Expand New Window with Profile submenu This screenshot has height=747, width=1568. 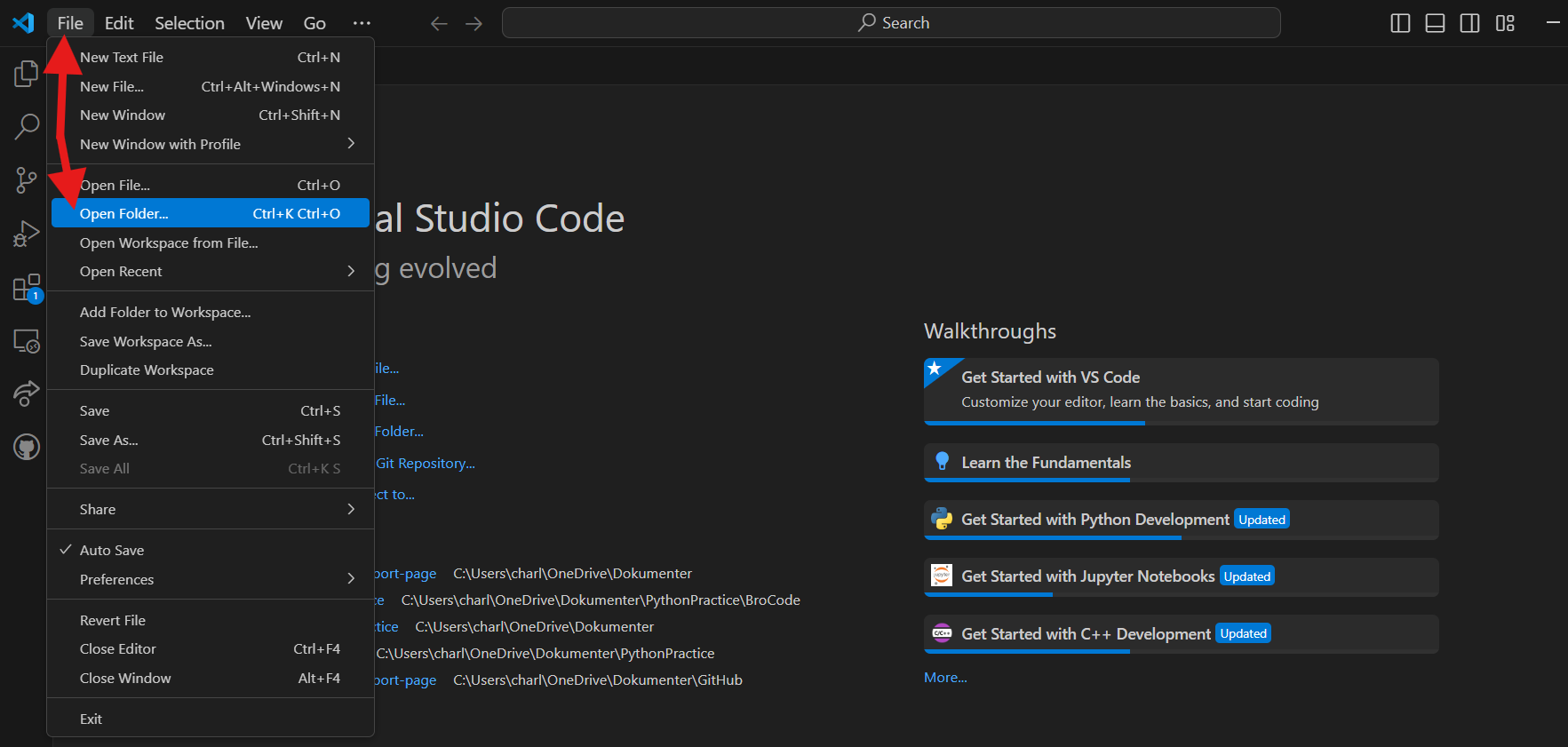tap(211, 144)
